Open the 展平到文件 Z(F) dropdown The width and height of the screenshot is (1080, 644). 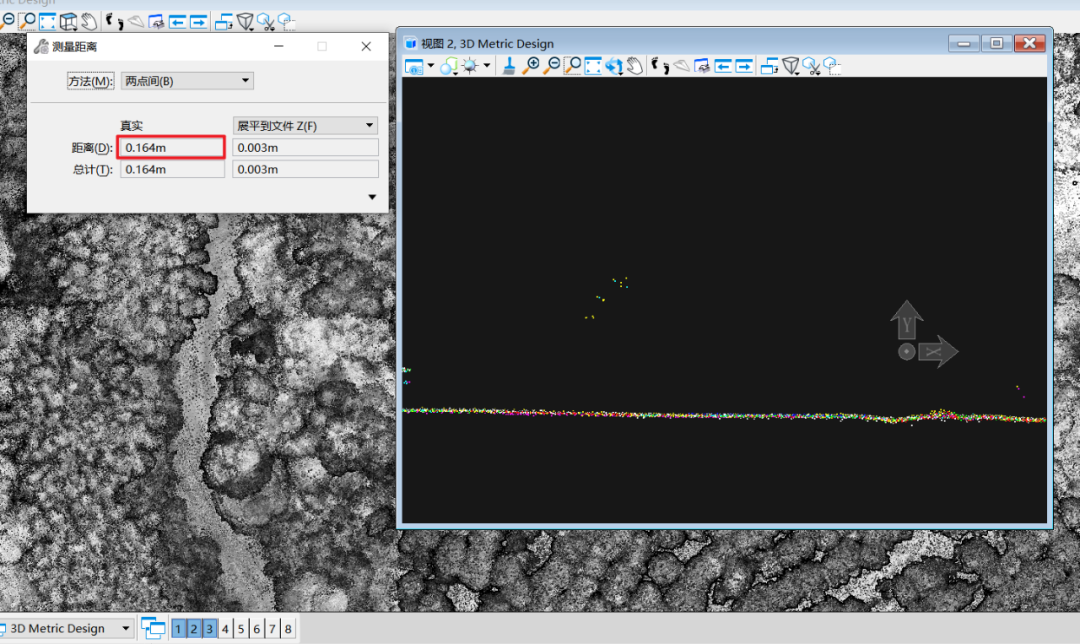coord(305,125)
